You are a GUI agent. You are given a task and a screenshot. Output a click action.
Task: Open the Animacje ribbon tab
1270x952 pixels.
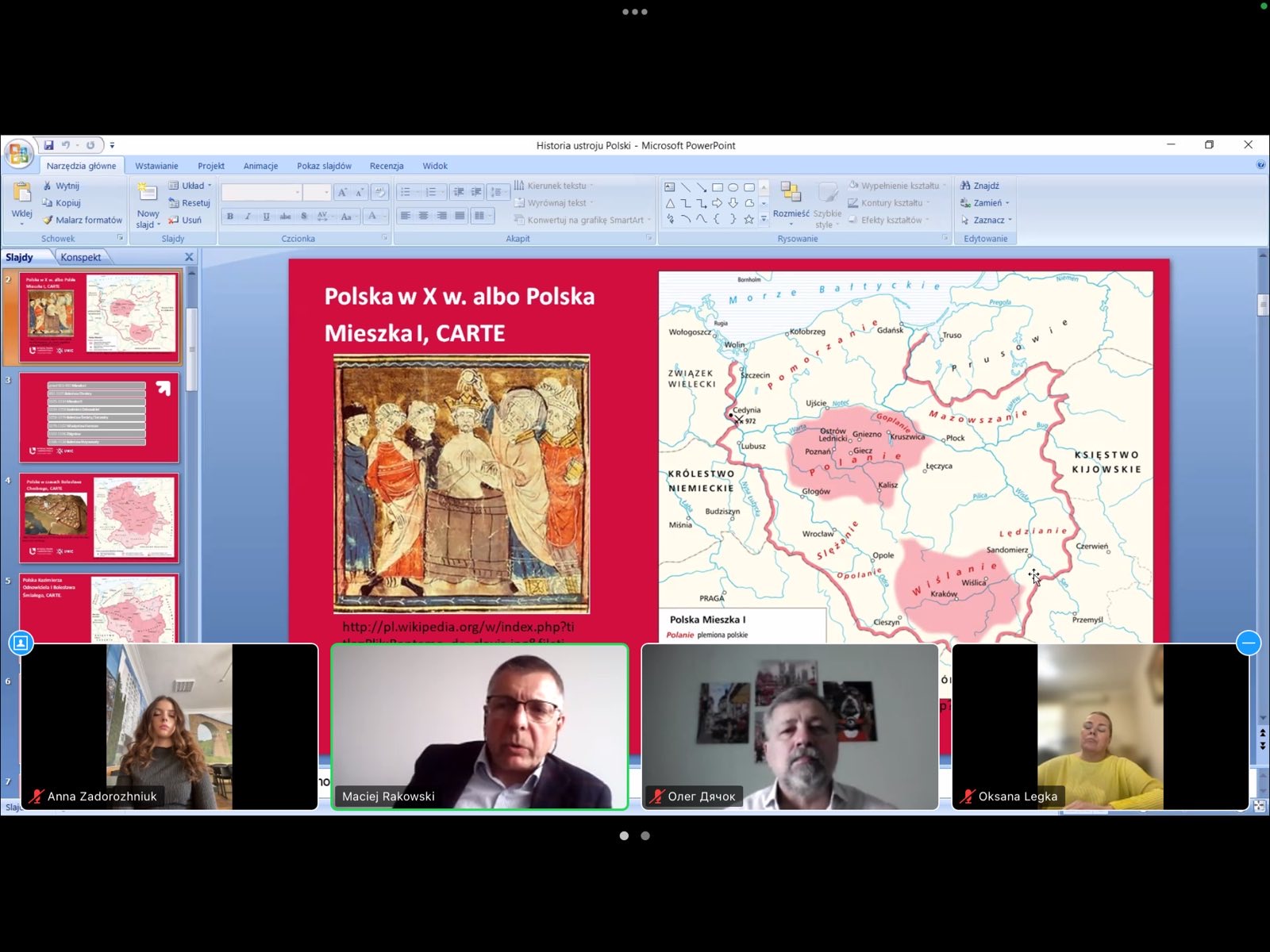pyautogui.click(x=260, y=166)
